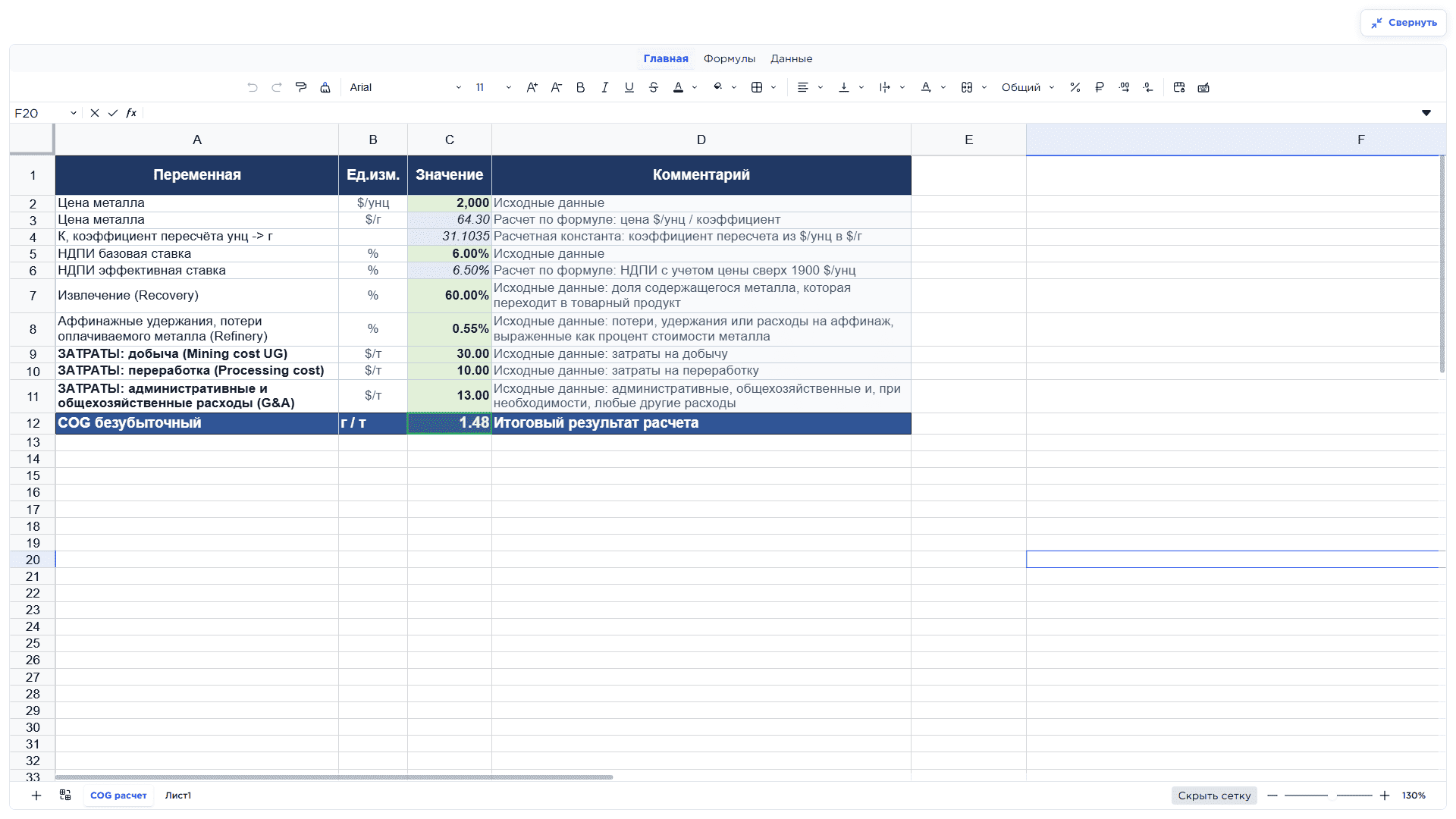The height and width of the screenshot is (819, 1456).
Task: Click increase decimal places icon
Action: pyautogui.click(x=1125, y=87)
